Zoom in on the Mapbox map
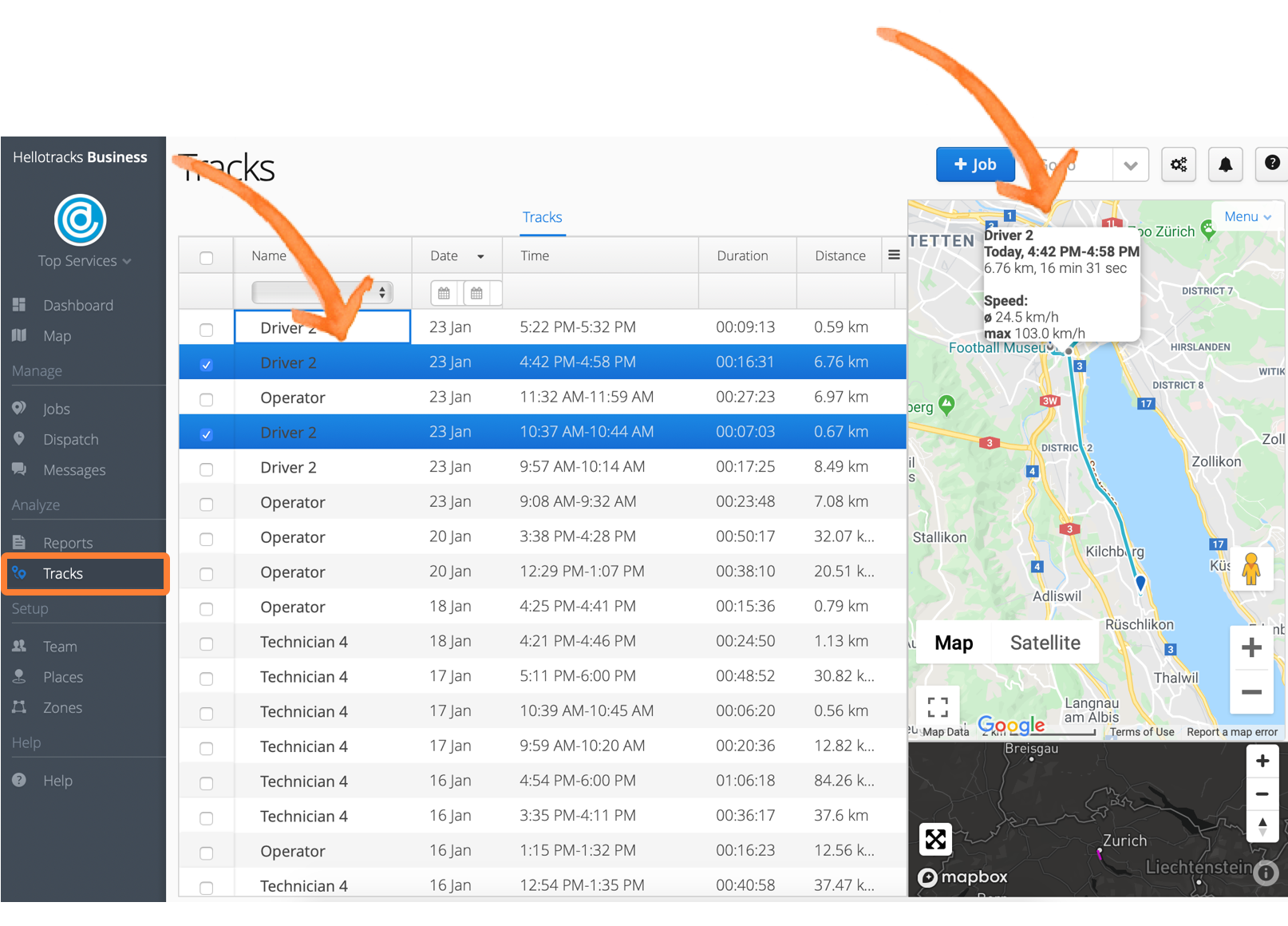The image size is (1288, 926). point(1262,761)
